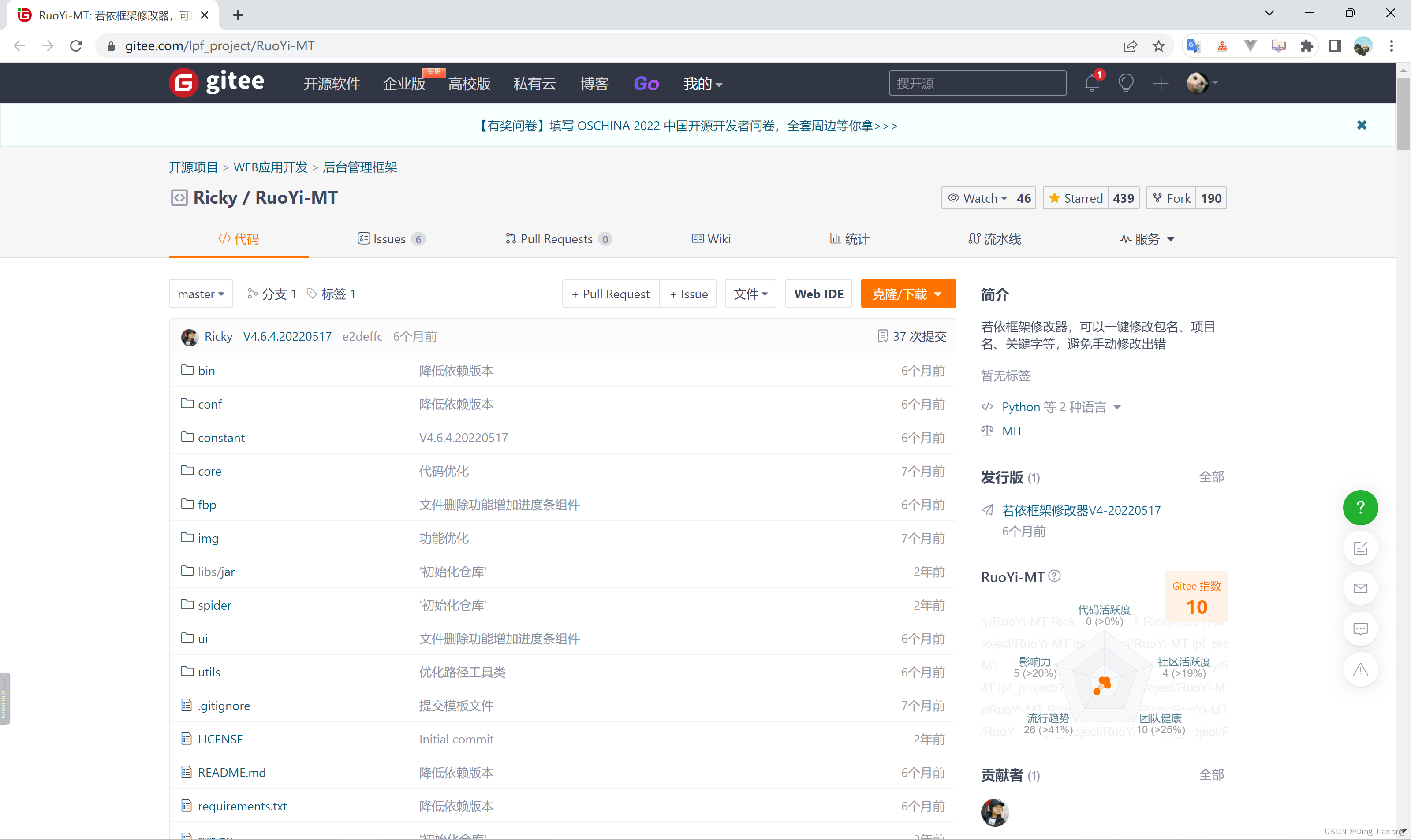Select the 代码 tab
Image resolution: width=1411 pixels, height=840 pixels.
(x=239, y=239)
